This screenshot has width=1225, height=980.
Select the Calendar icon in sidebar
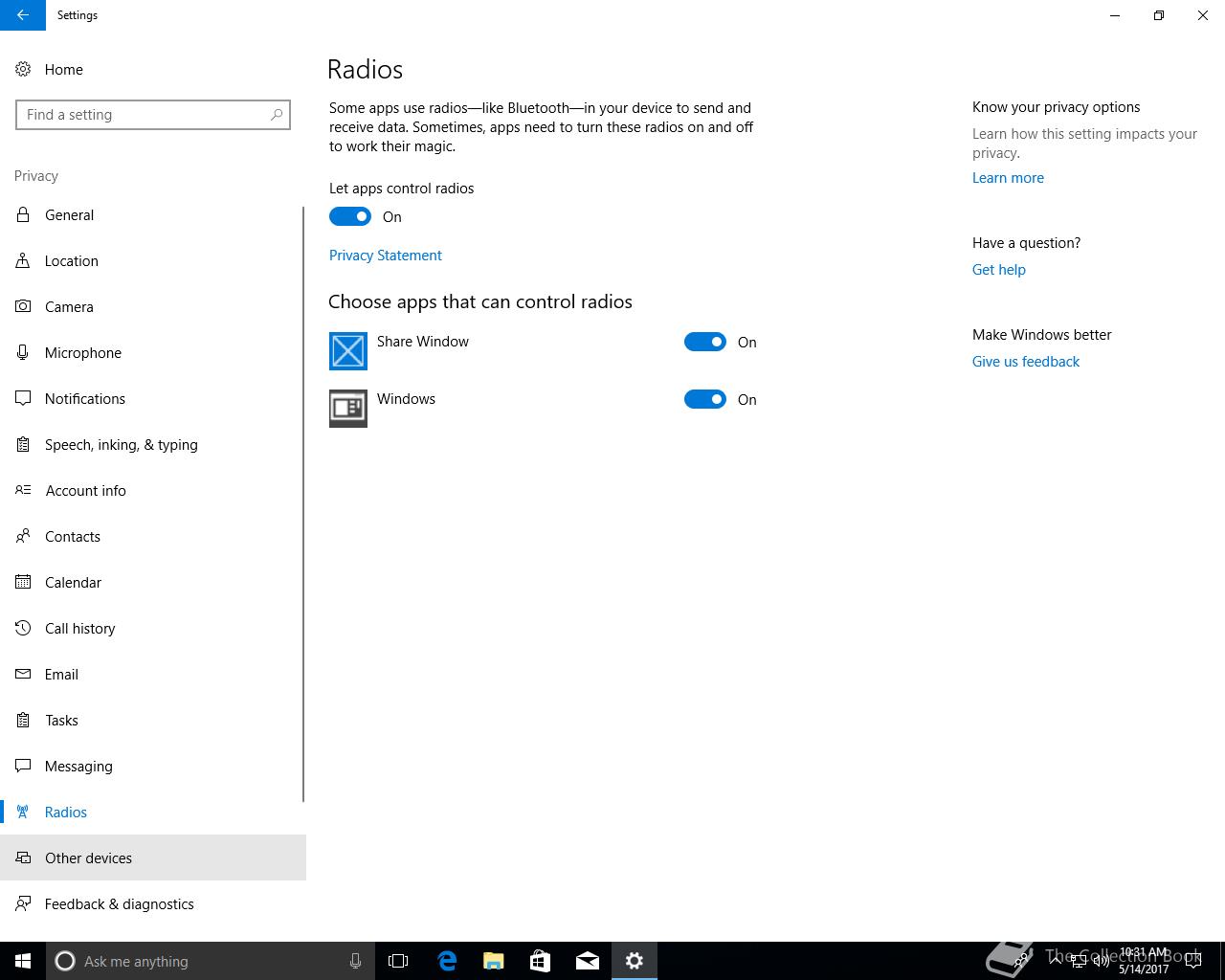[23, 583]
